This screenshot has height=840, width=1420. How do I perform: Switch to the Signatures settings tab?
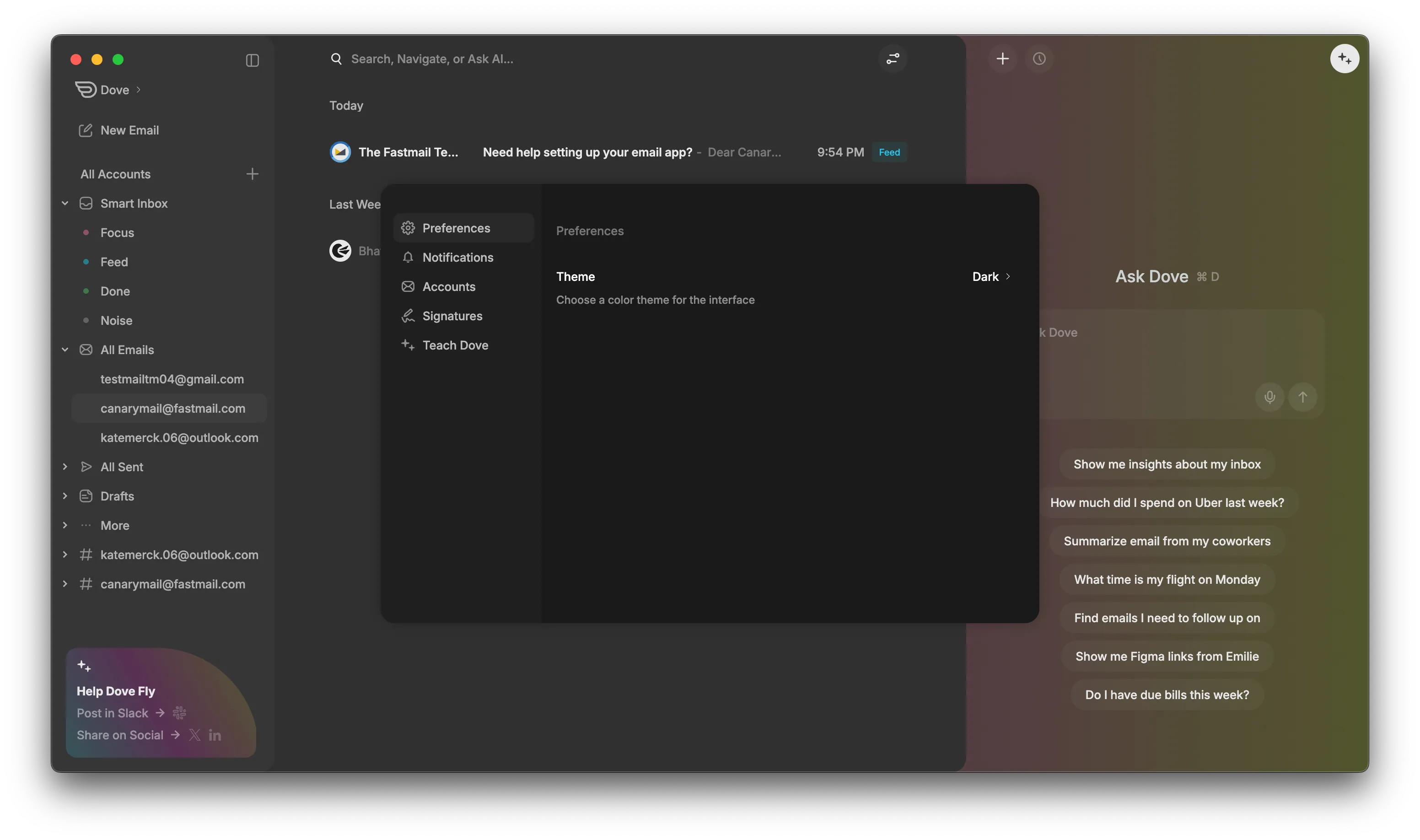point(452,316)
